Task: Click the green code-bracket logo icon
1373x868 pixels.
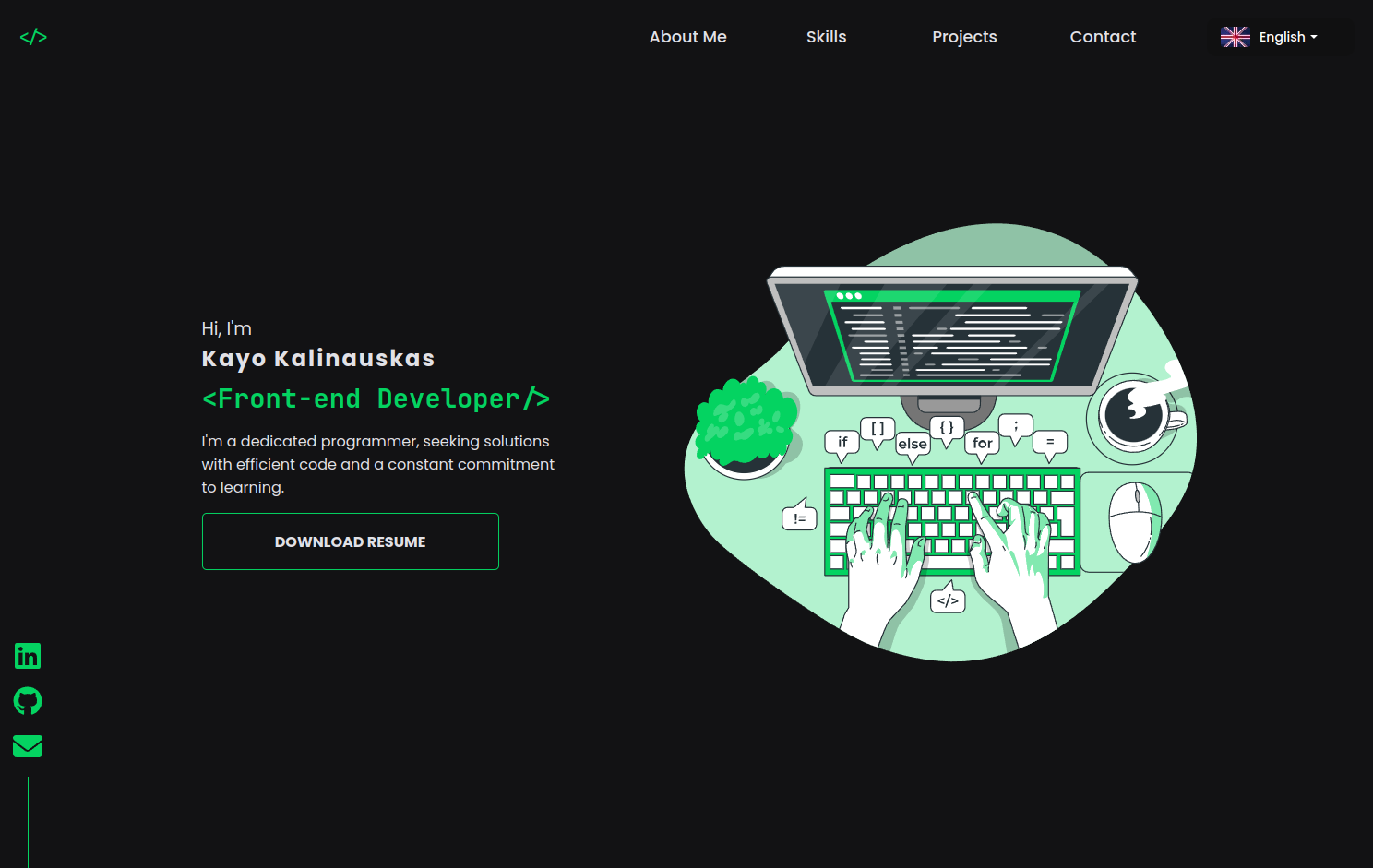Action: point(33,37)
